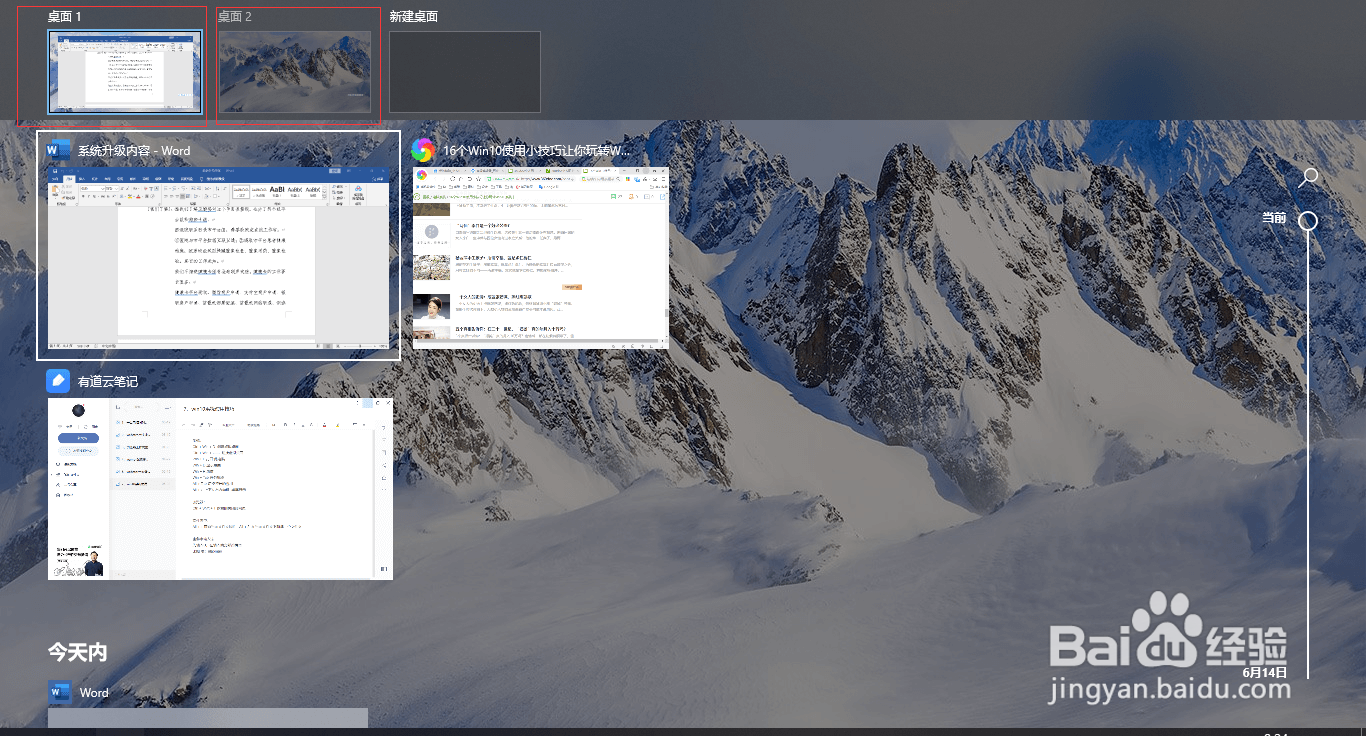The width and height of the screenshot is (1366, 736).
Task: Click the 当前 timeline label
Action: click(1274, 218)
